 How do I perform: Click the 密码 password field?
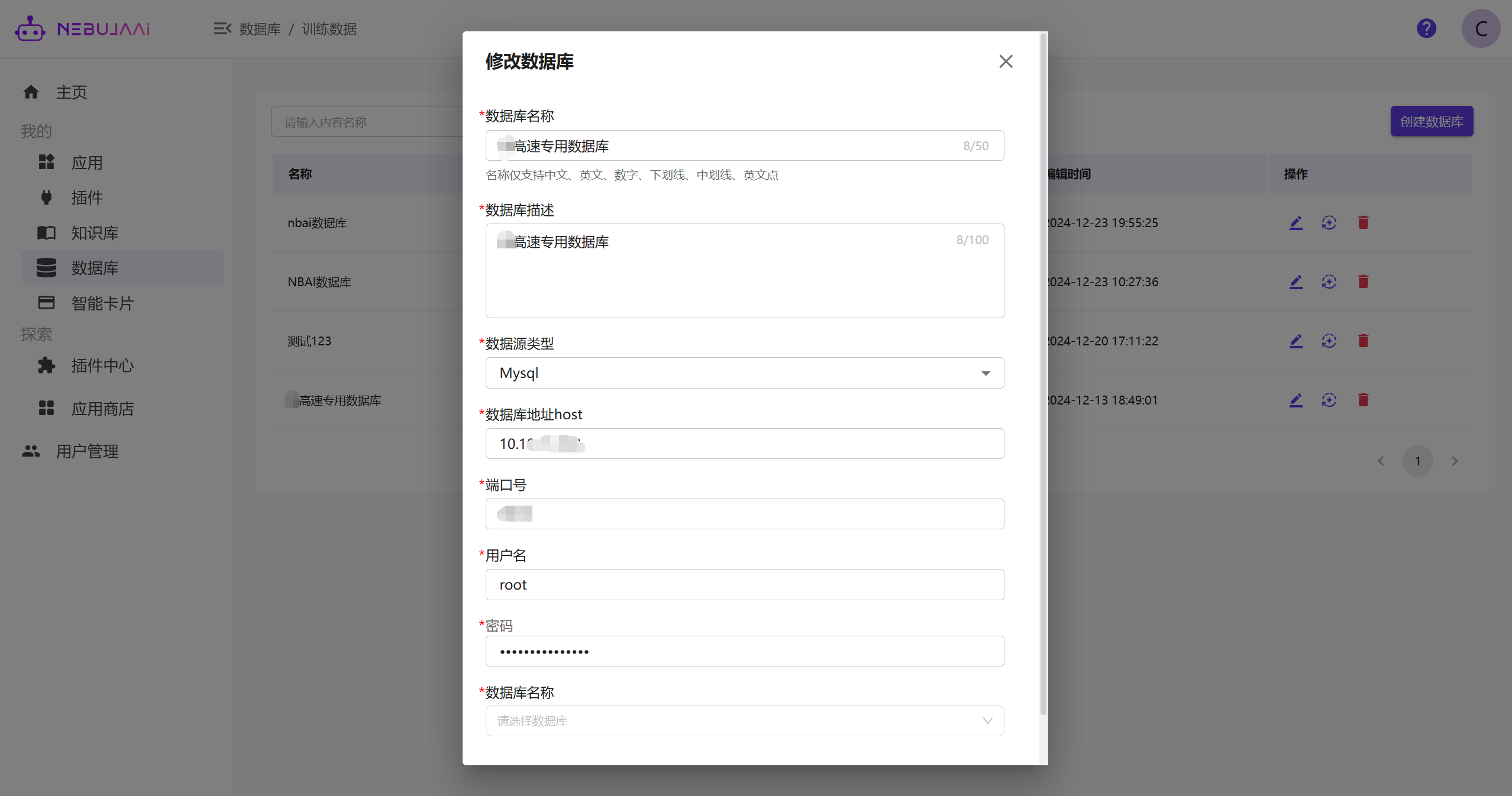click(744, 652)
